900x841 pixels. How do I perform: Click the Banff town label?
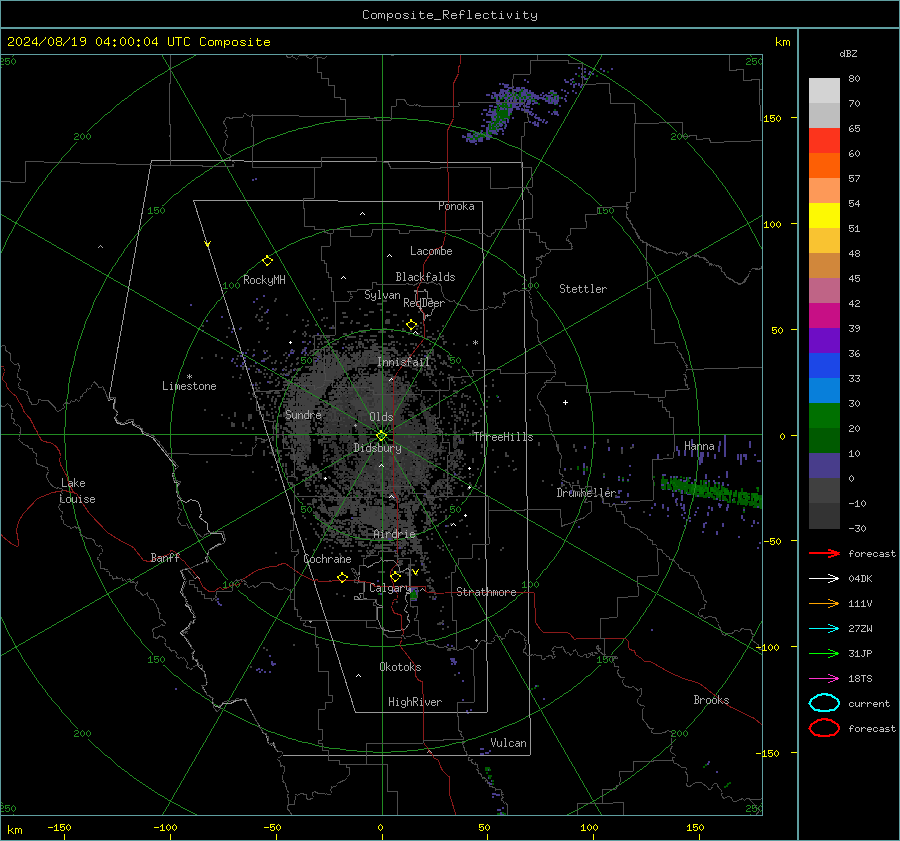(x=165, y=557)
